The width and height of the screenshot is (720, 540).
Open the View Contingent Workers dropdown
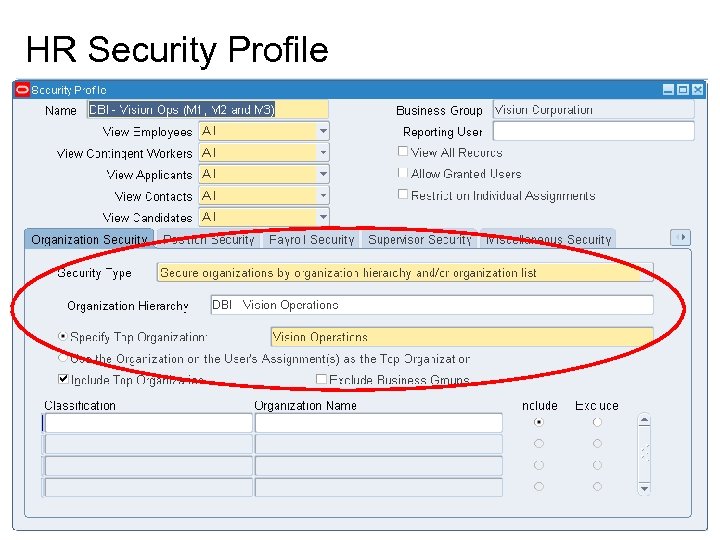tap(323, 152)
